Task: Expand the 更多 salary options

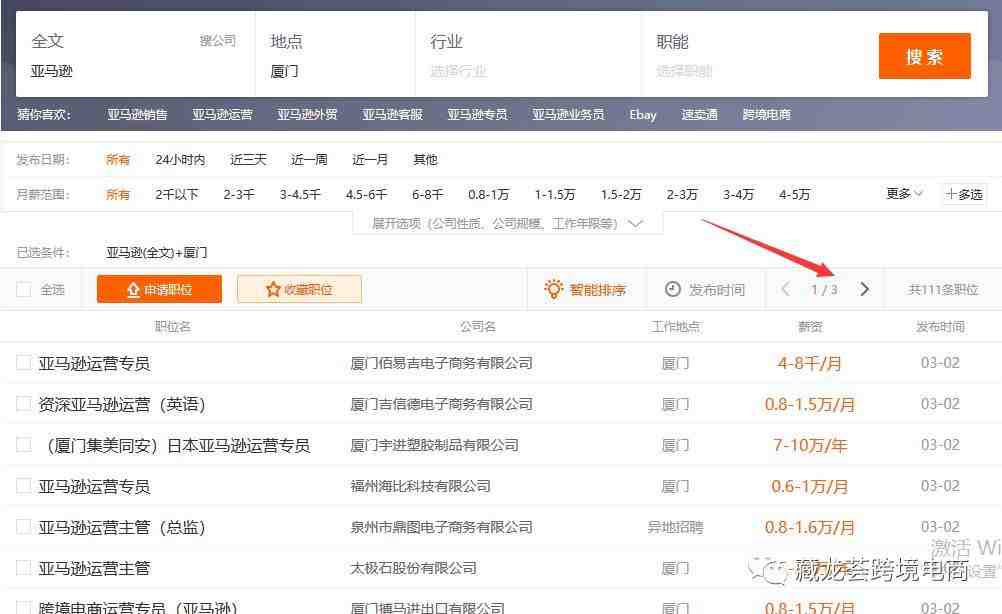Action: 904,193
